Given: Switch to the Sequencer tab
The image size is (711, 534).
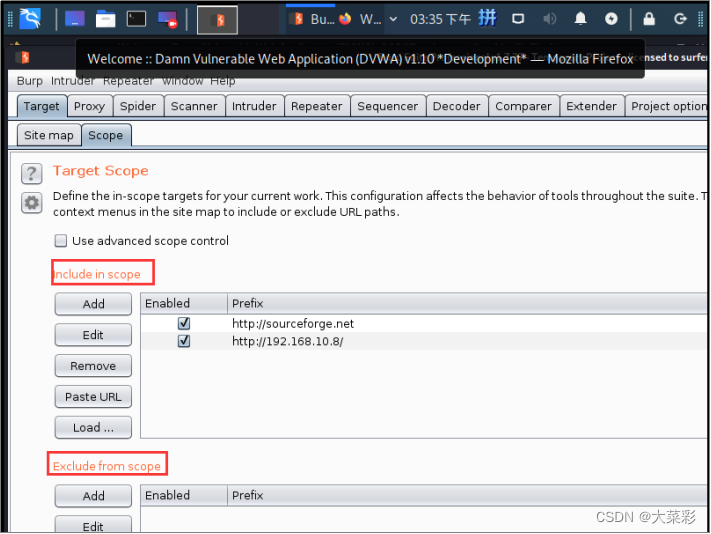Looking at the screenshot, I should point(388,106).
